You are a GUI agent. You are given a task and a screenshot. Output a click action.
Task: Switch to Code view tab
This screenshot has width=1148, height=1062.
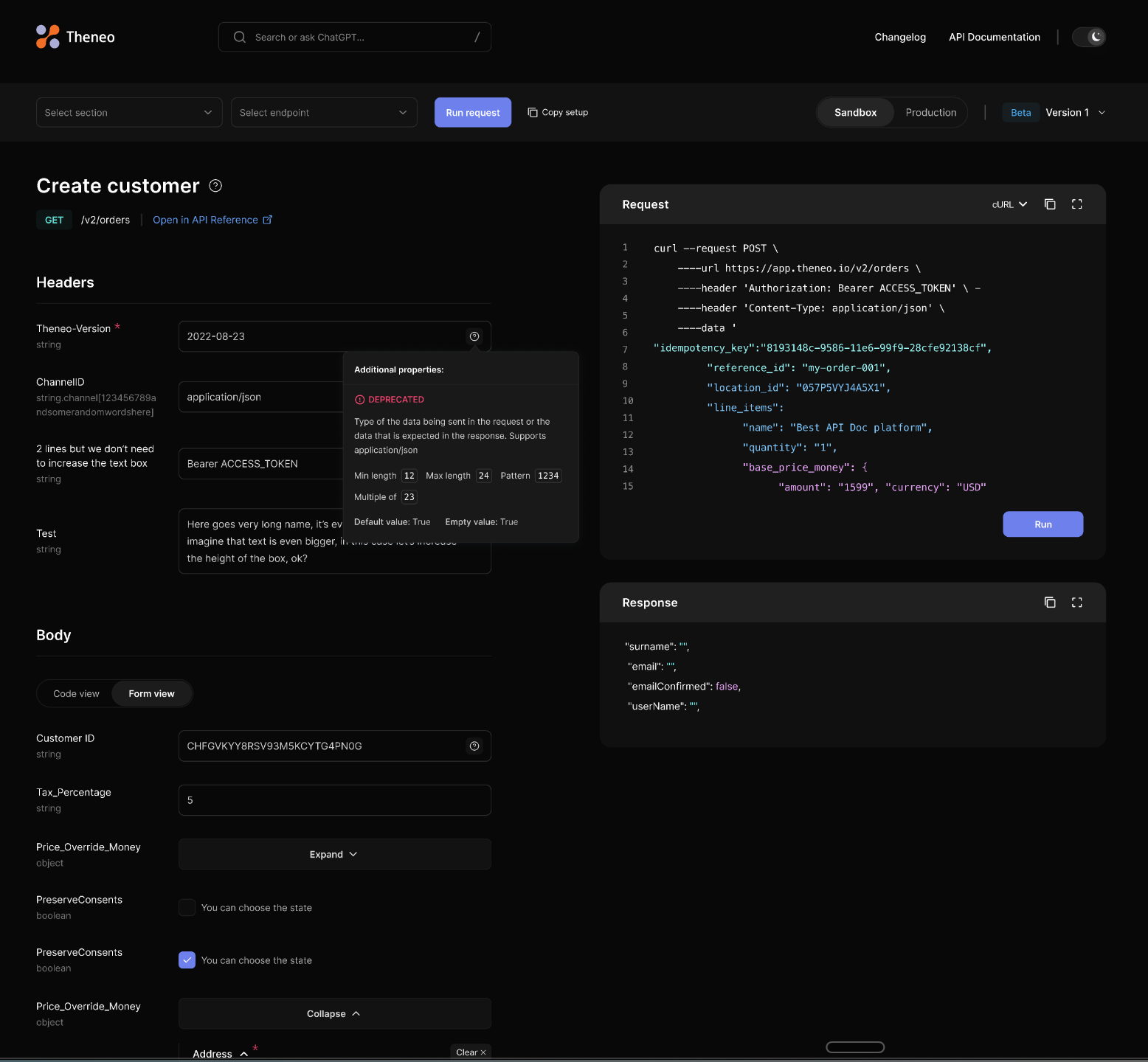76,693
